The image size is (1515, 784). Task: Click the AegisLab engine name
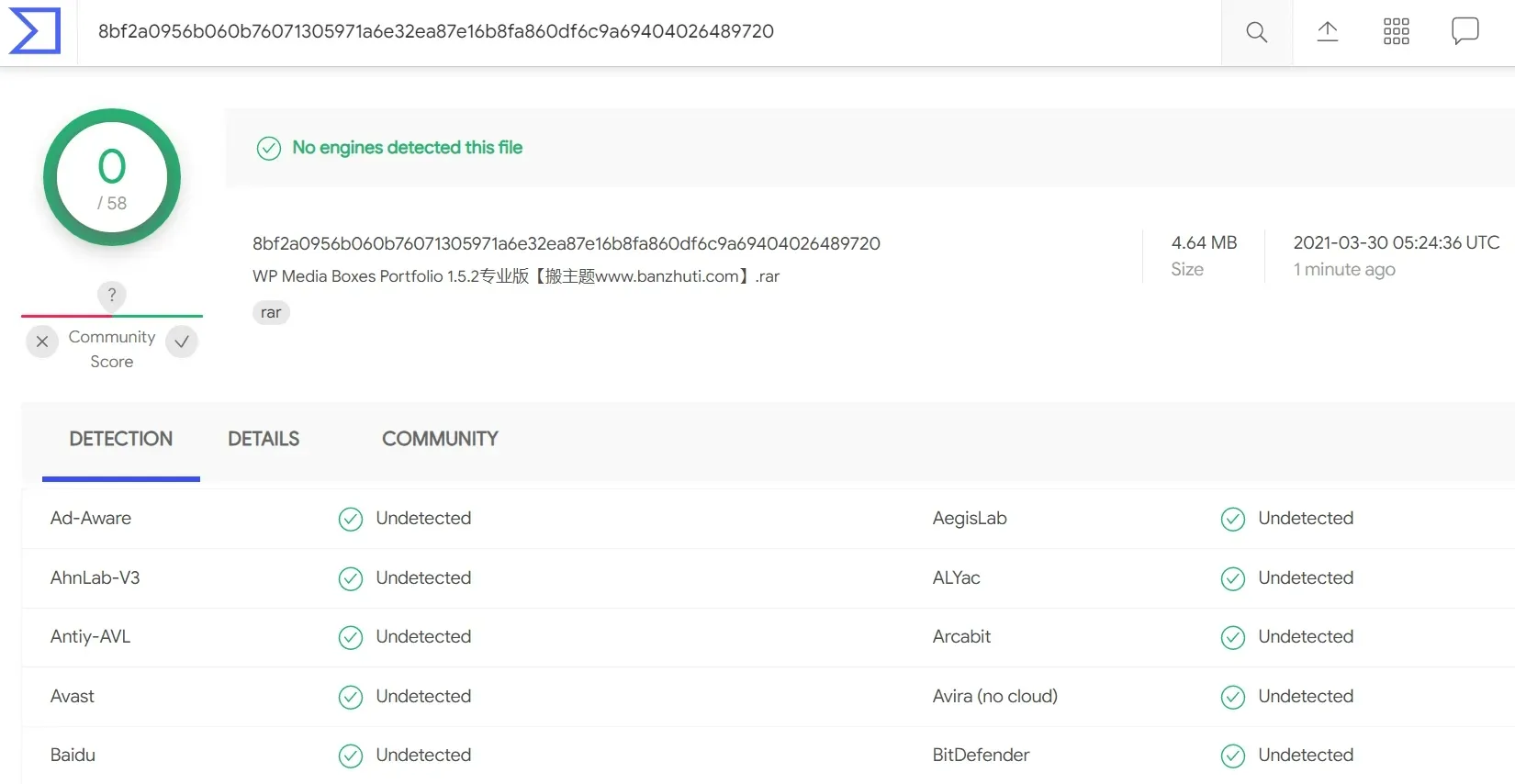[x=970, y=518]
